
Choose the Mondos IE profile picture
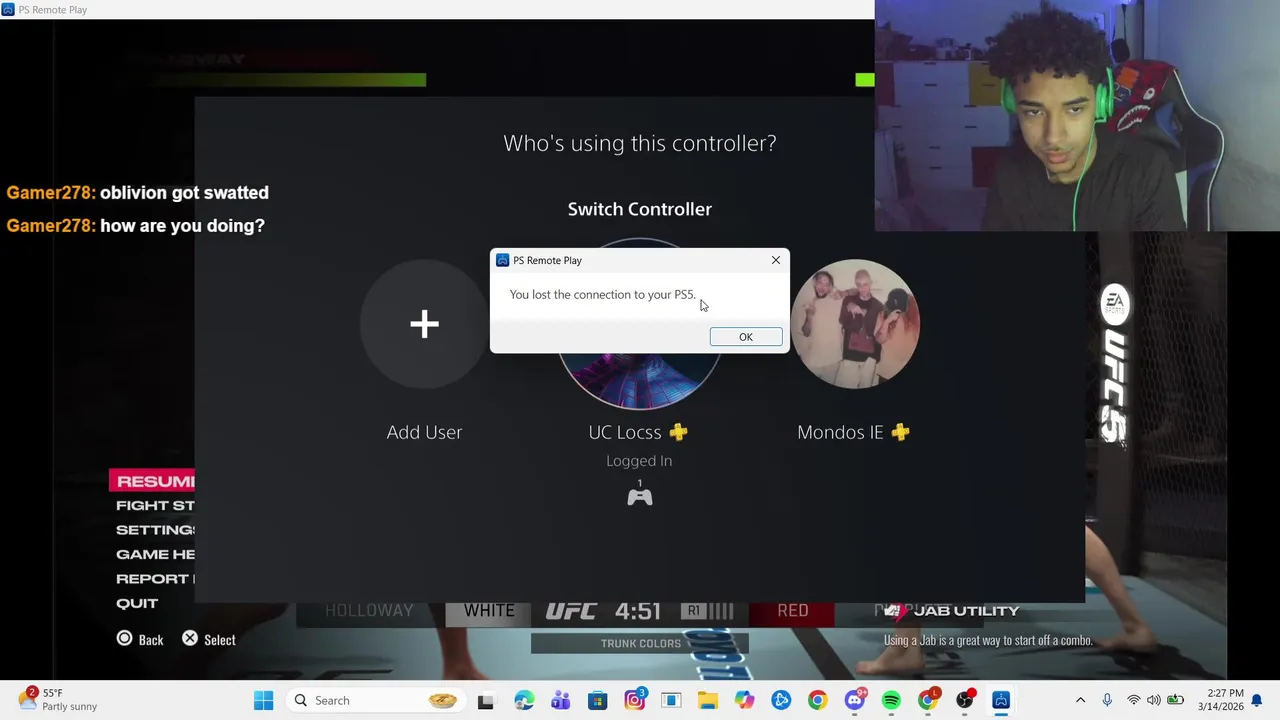point(855,324)
